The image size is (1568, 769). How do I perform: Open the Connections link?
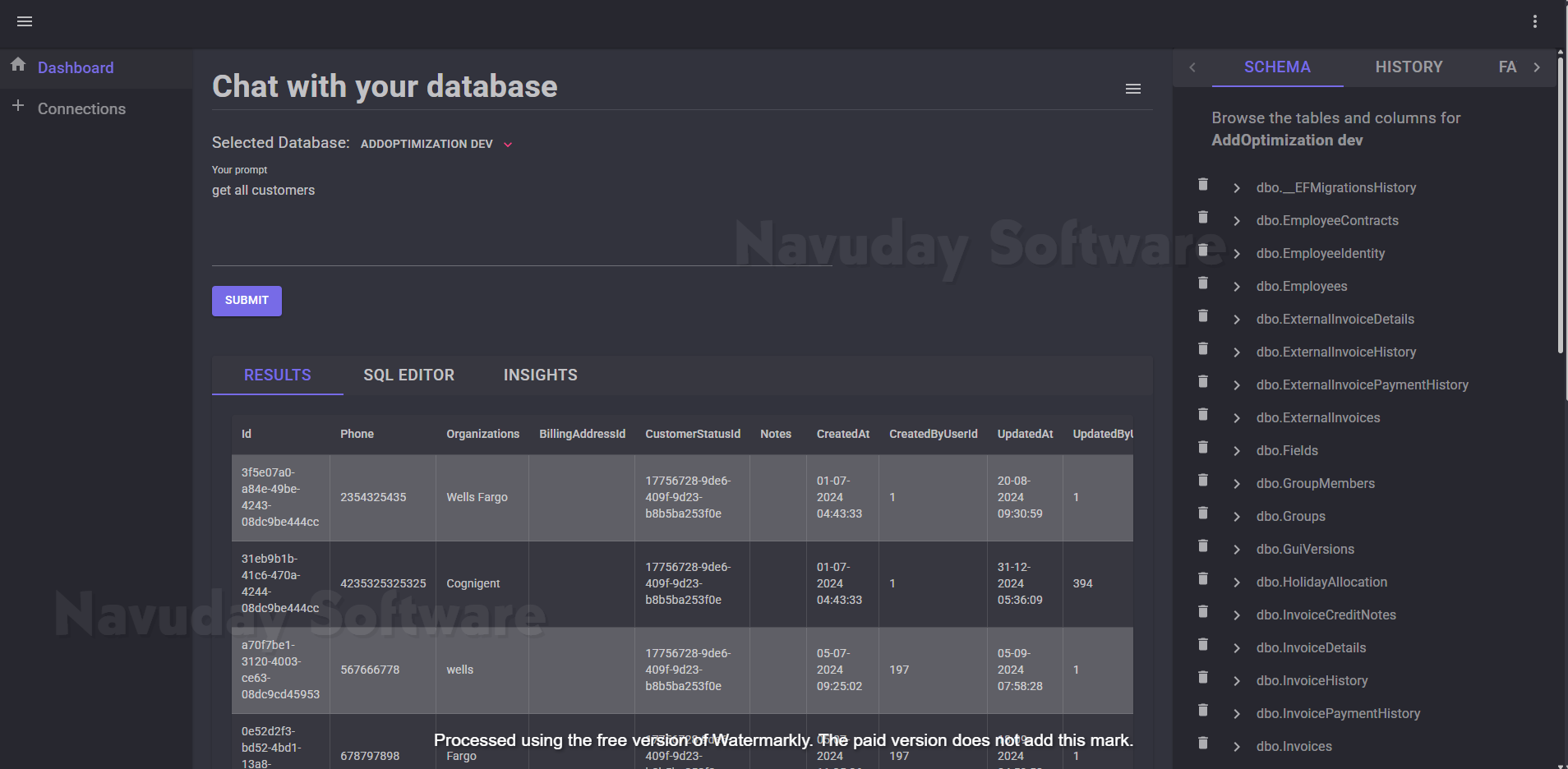81,109
